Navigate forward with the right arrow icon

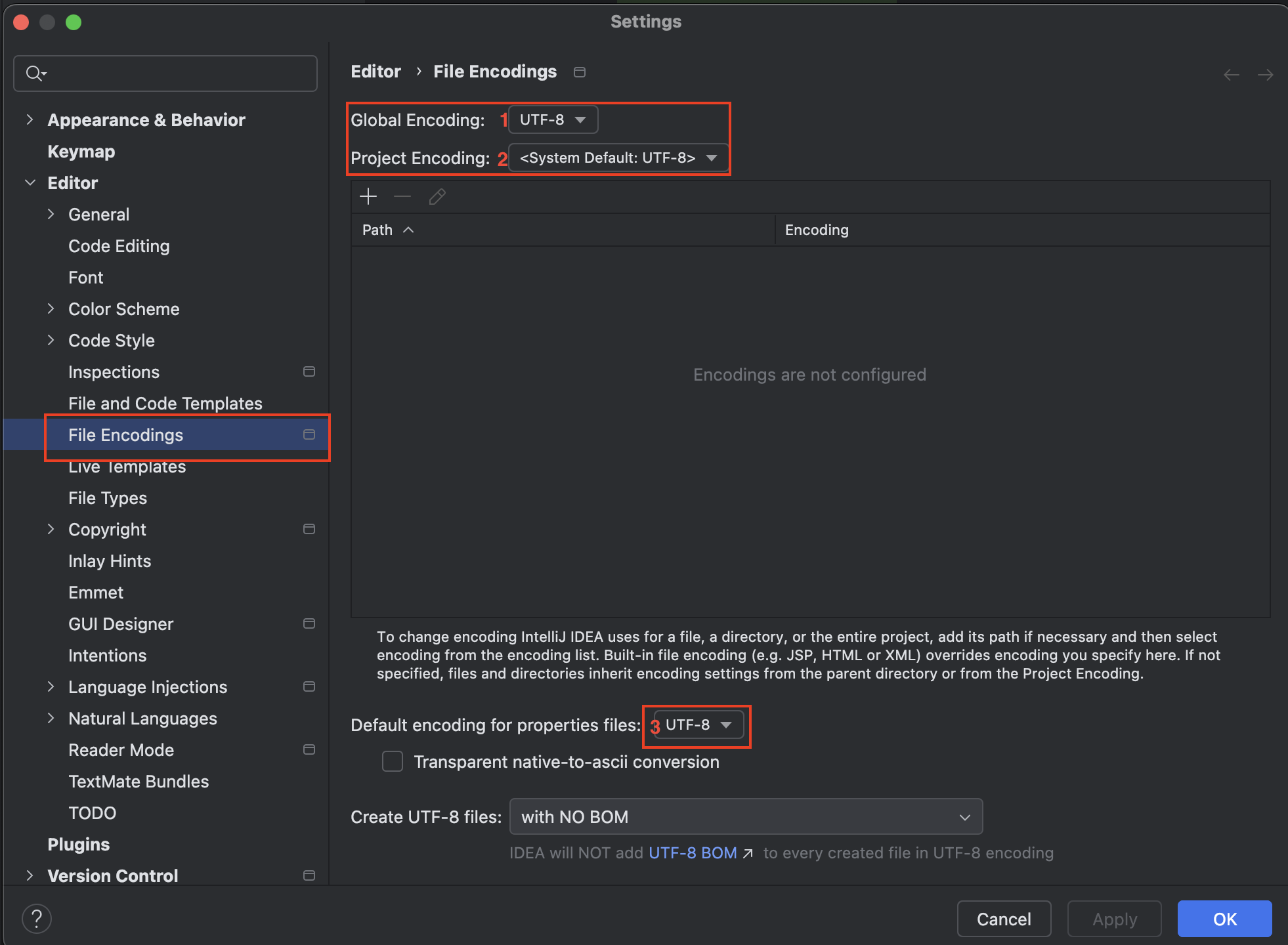pyautogui.click(x=1266, y=75)
